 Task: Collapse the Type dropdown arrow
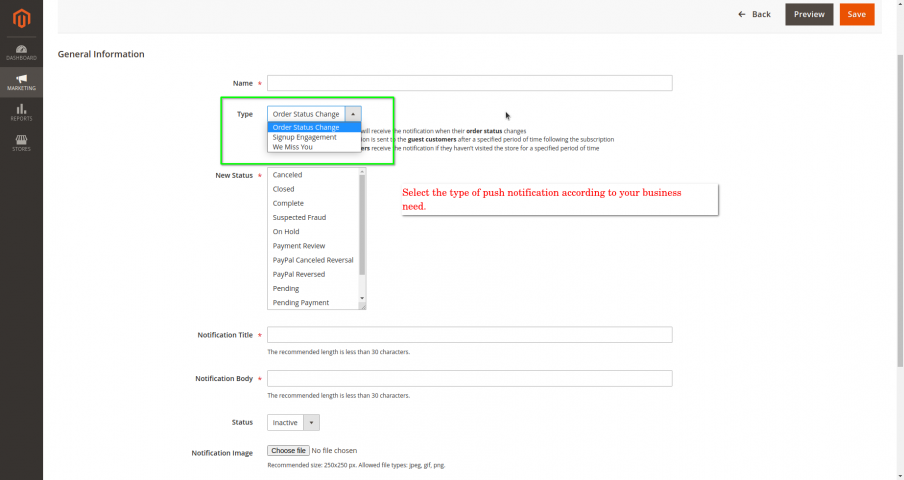[352, 114]
